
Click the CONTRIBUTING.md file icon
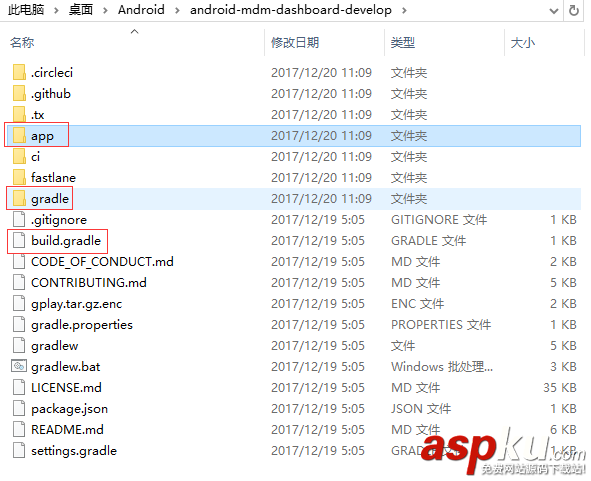pyautogui.click(x=19, y=283)
